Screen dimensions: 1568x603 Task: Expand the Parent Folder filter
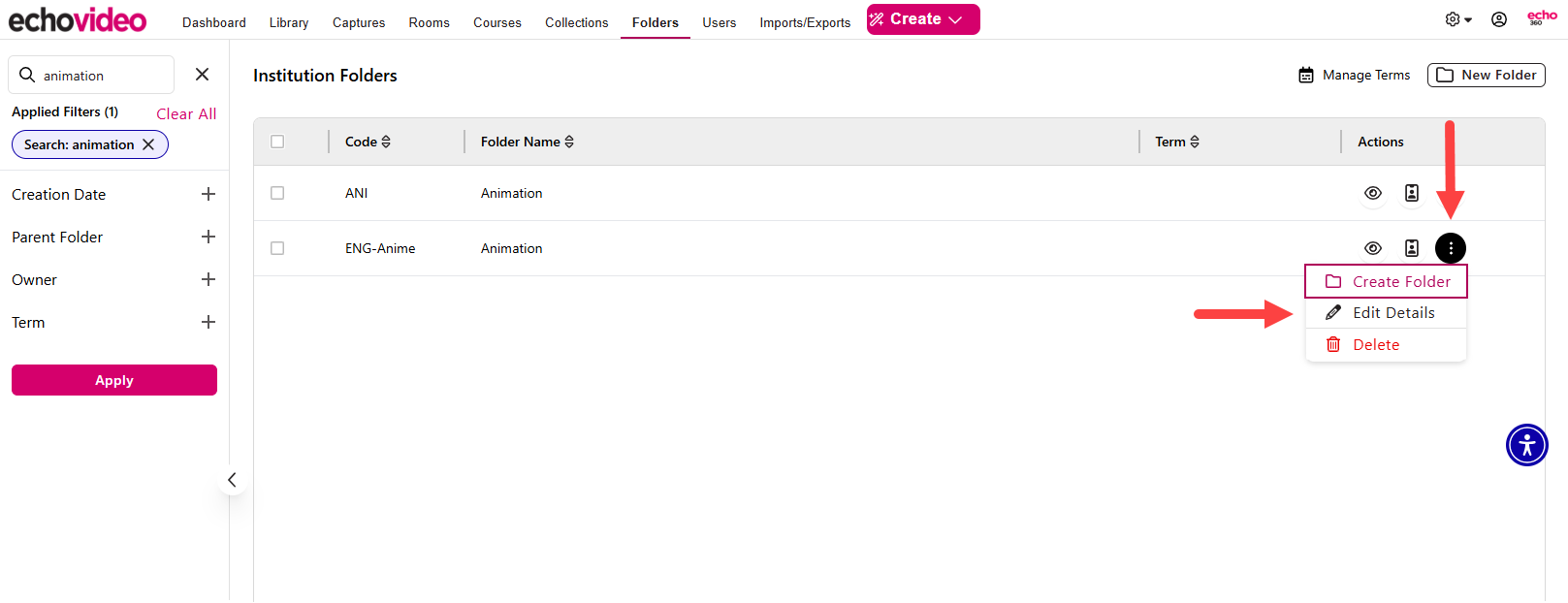(x=208, y=237)
